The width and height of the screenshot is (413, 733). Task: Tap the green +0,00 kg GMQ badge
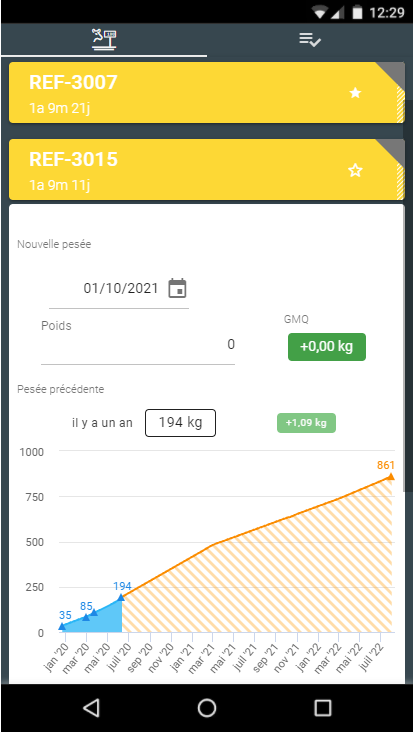click(327, 347)
